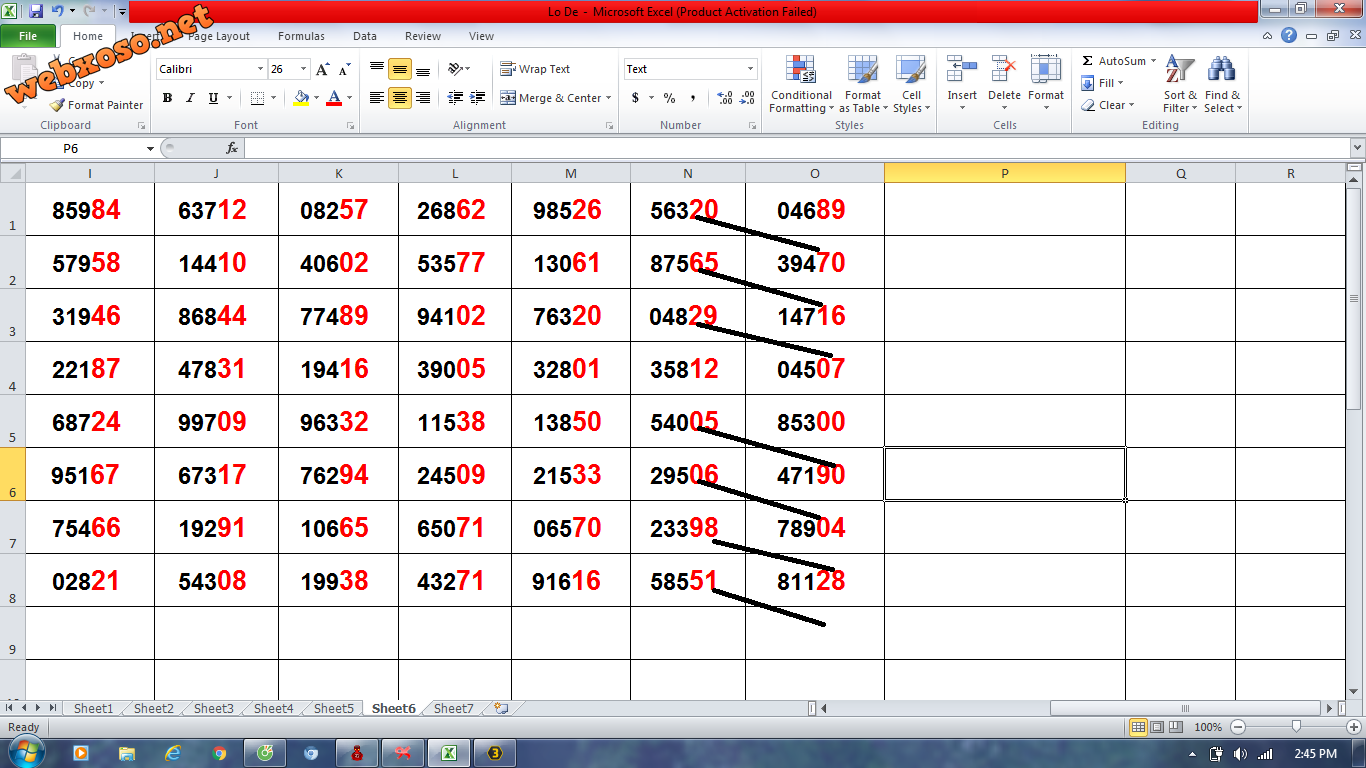Toggle Wrap Text

point(535,69)
